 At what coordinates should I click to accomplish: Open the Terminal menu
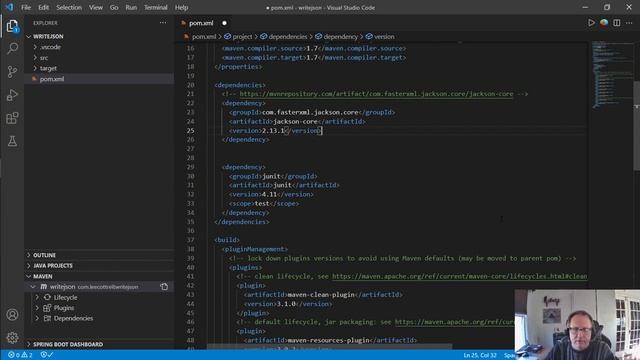[x=156, y=7]
